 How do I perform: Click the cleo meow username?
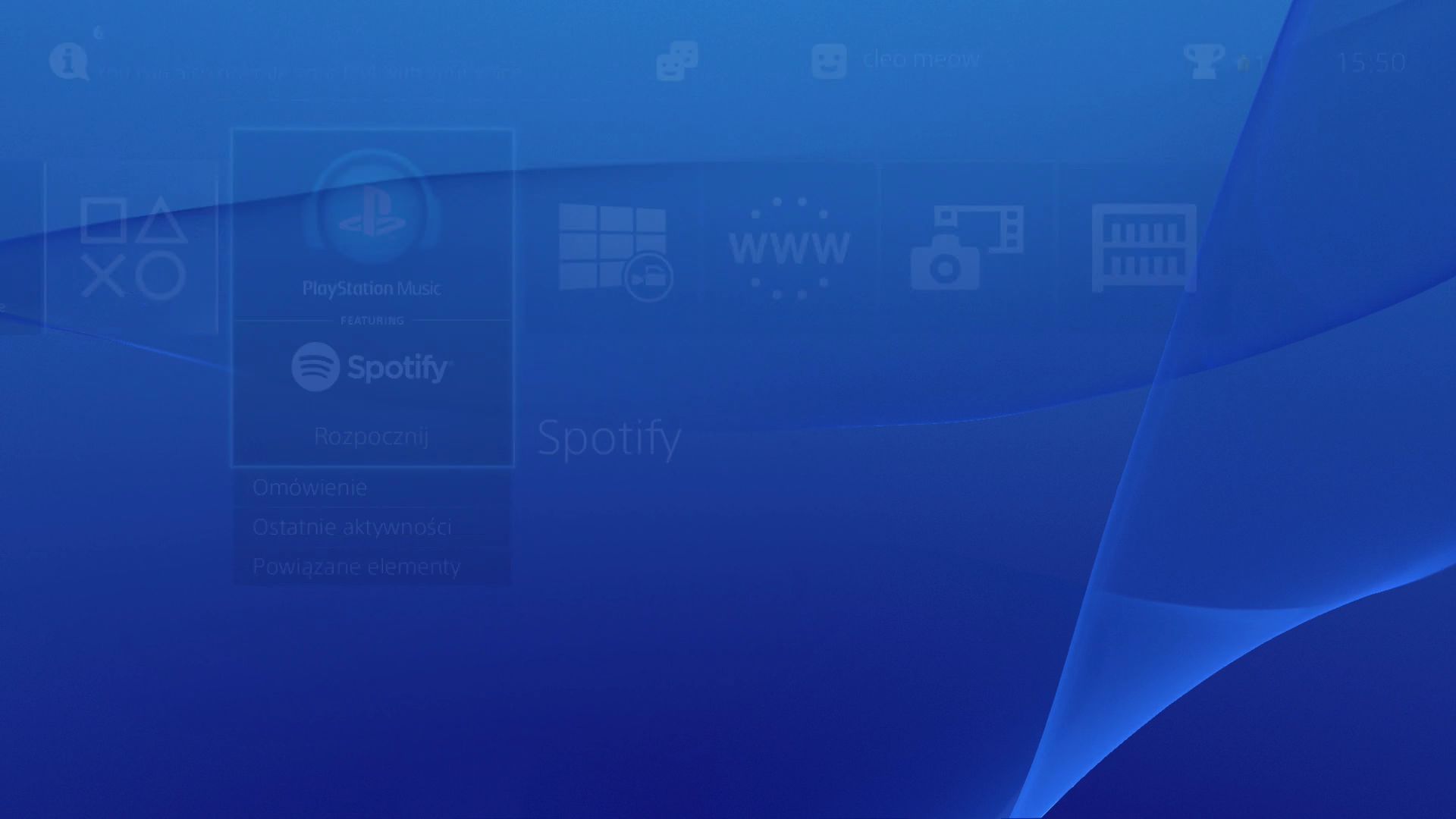[921, 59]
